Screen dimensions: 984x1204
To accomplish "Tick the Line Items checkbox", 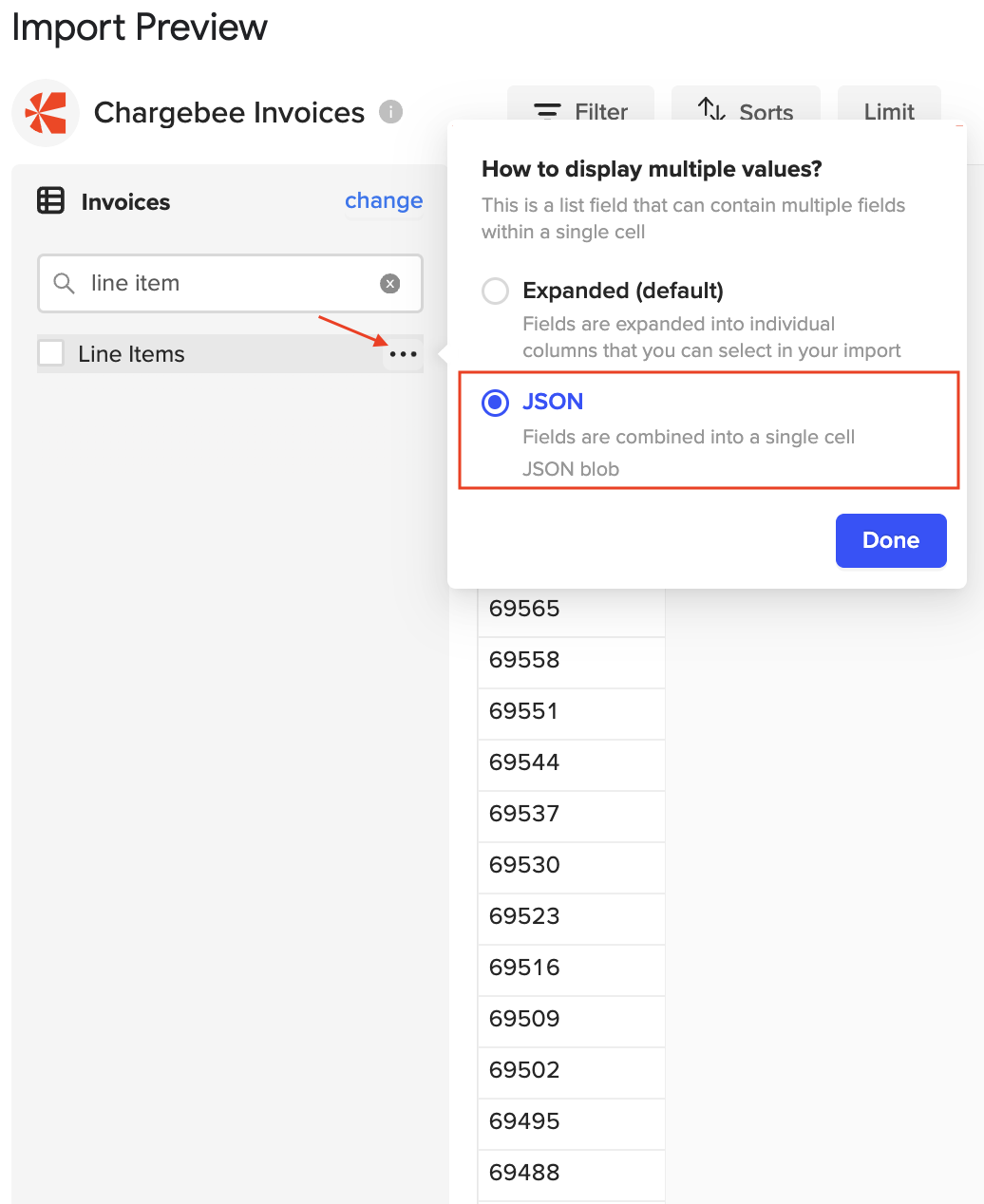I will [51, 353].
